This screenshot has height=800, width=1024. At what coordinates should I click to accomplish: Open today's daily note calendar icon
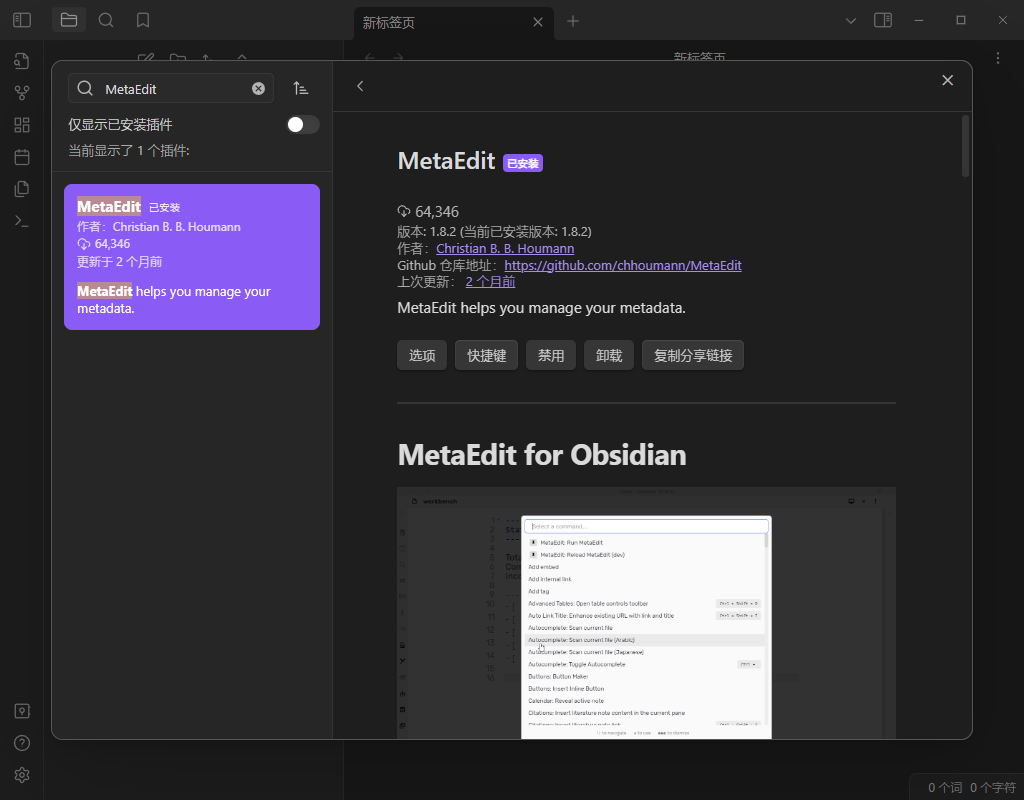[x=22, y=156]
